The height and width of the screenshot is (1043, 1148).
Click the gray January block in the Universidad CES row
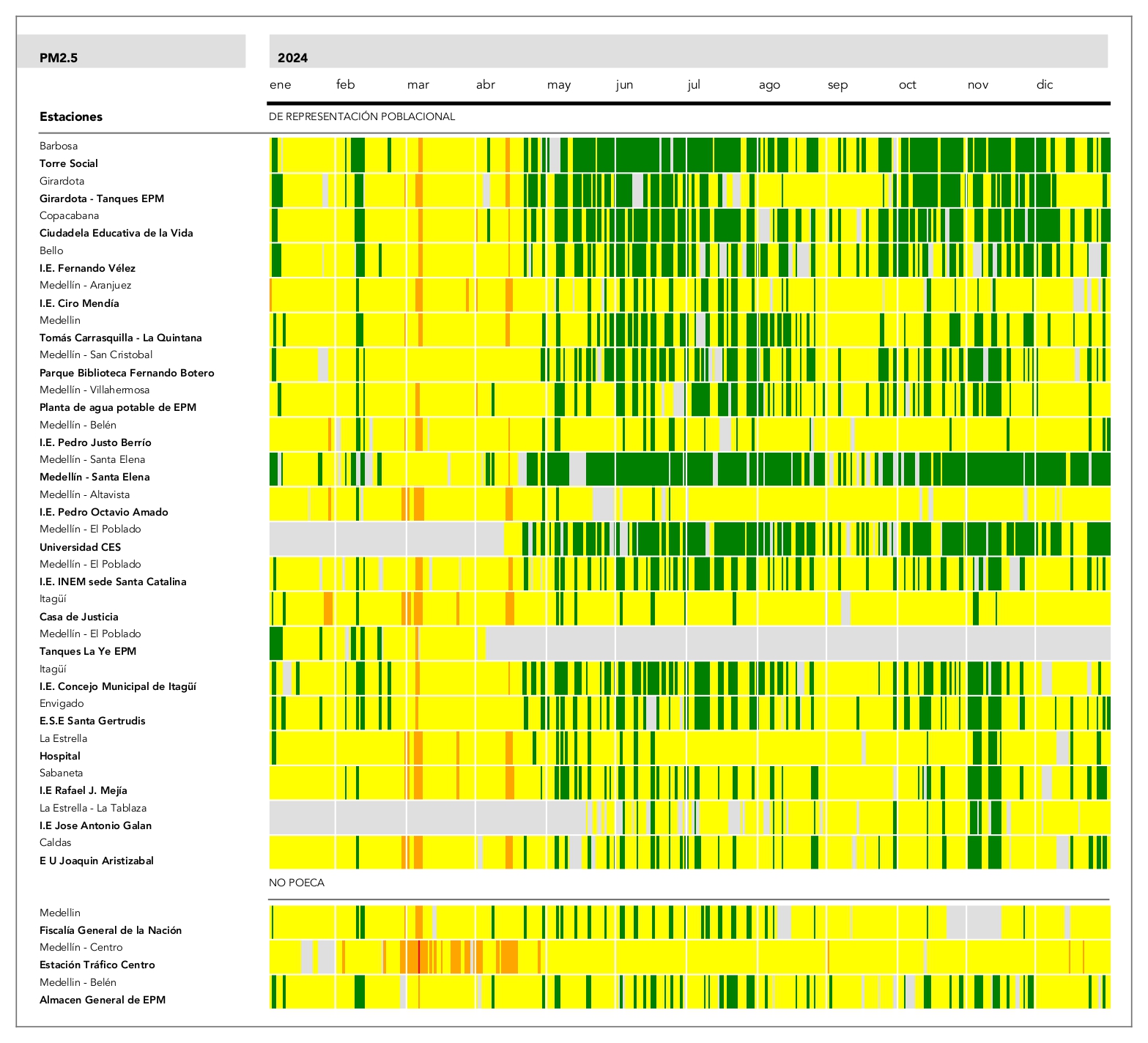(302, 538)
